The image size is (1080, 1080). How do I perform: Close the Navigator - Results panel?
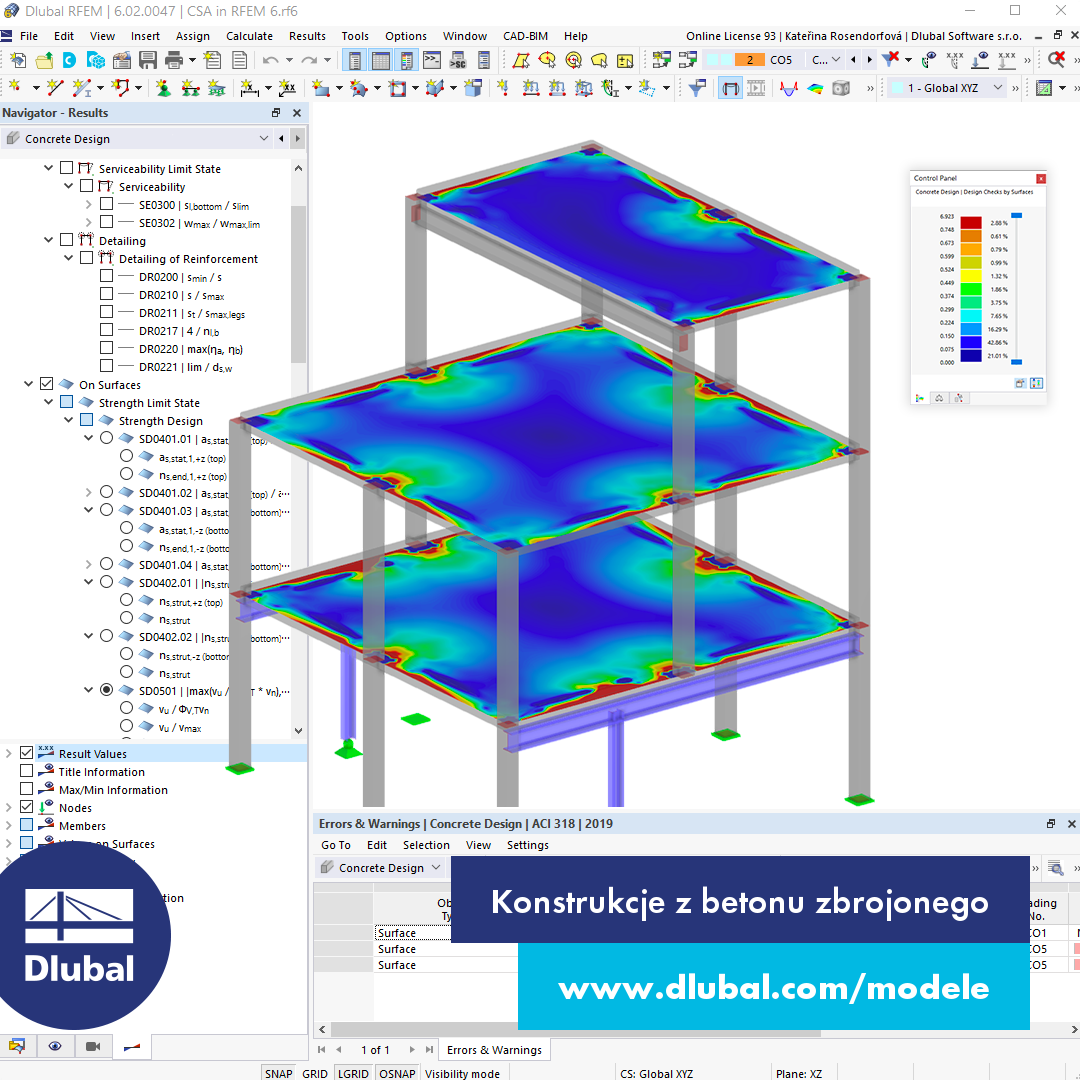pyautogui.click(x=297, y=112)
